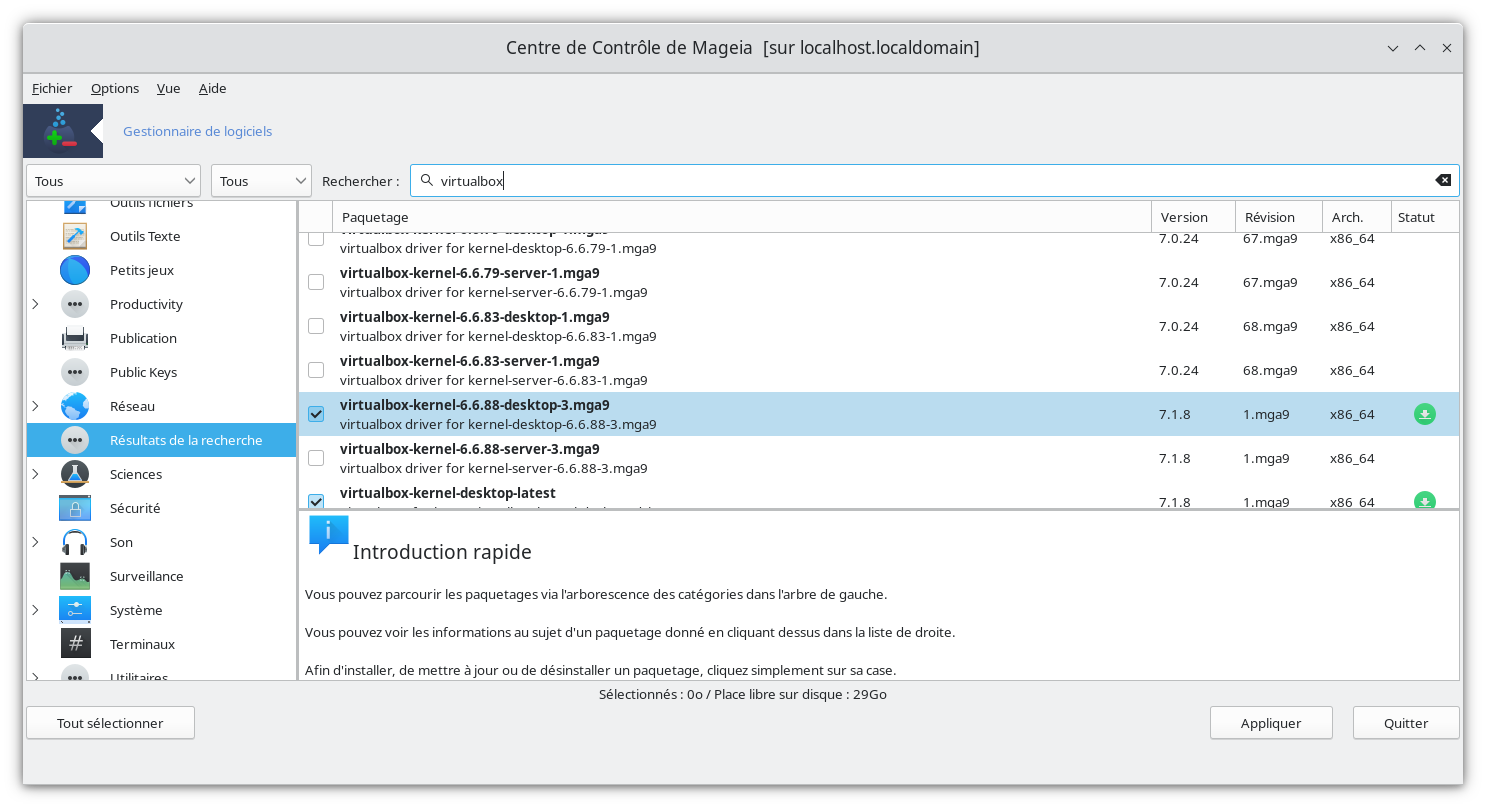Click the Tout sélectionner button
This screenshot has width=1486, height=808.
pyautogui.click(x=110, y=723)
